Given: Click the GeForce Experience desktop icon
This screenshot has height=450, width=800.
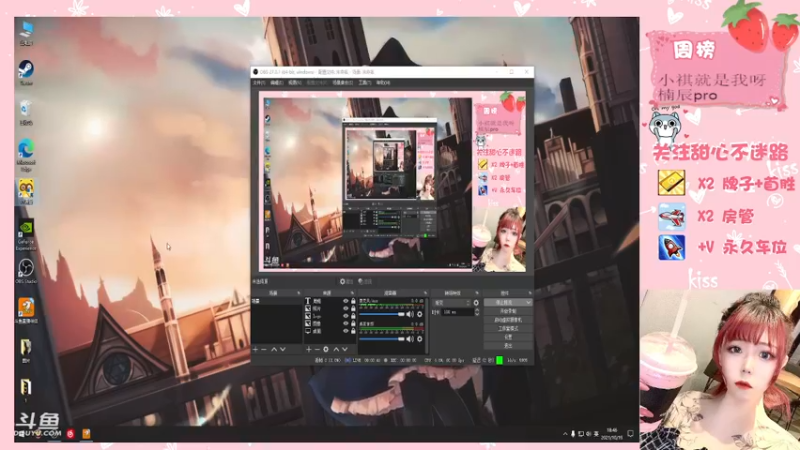Looking at the screenshot, I should point(26,235).
